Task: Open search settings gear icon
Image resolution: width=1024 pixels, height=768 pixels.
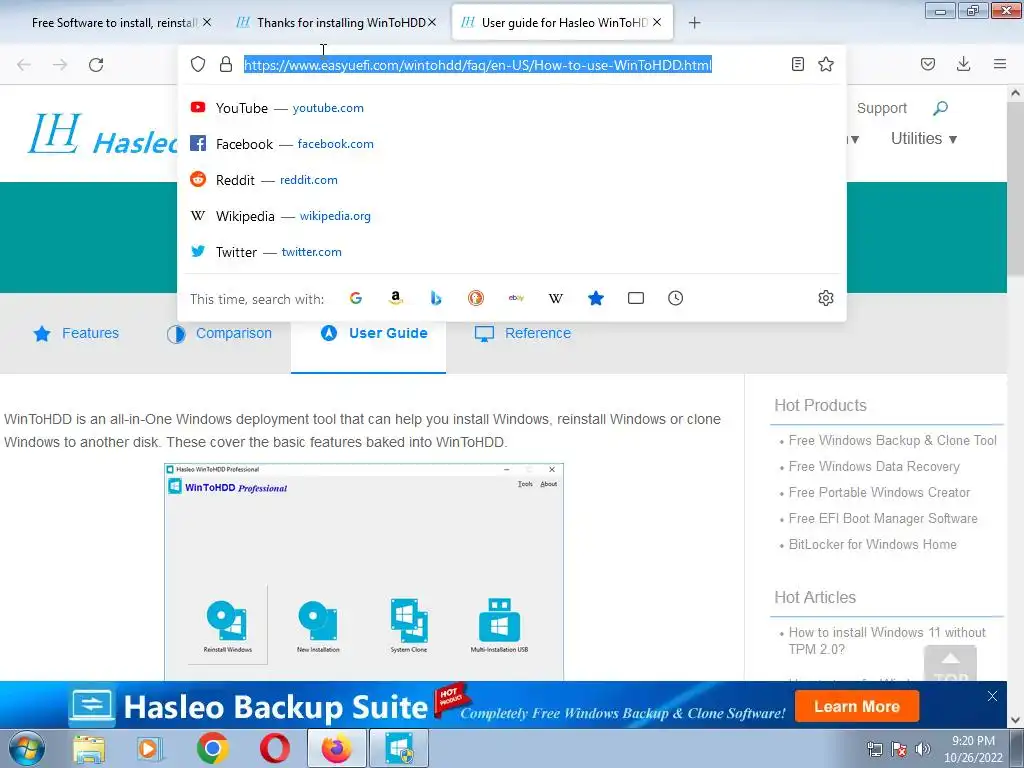Action: [825, 298]
